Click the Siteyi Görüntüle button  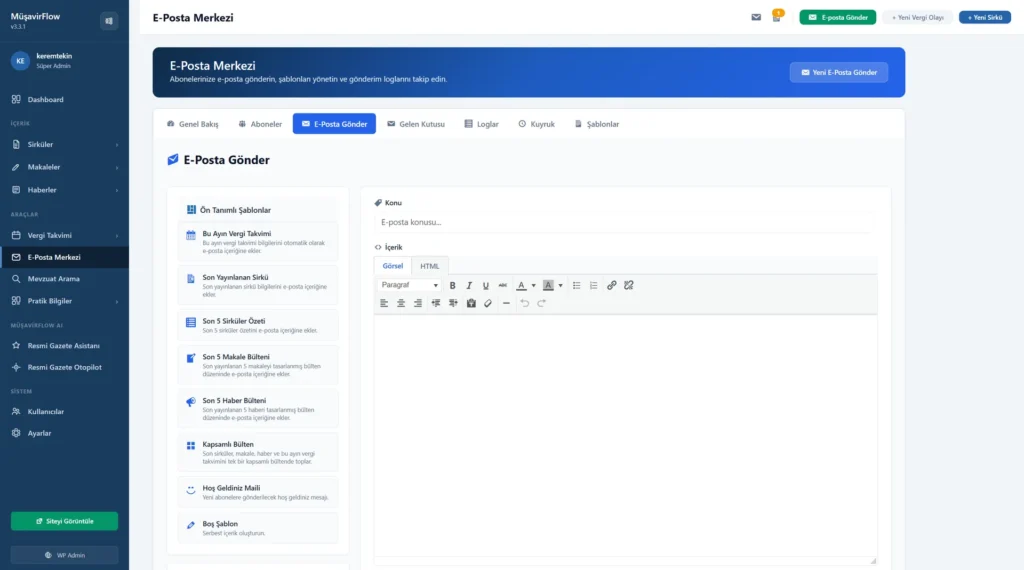tap(65, 521)
